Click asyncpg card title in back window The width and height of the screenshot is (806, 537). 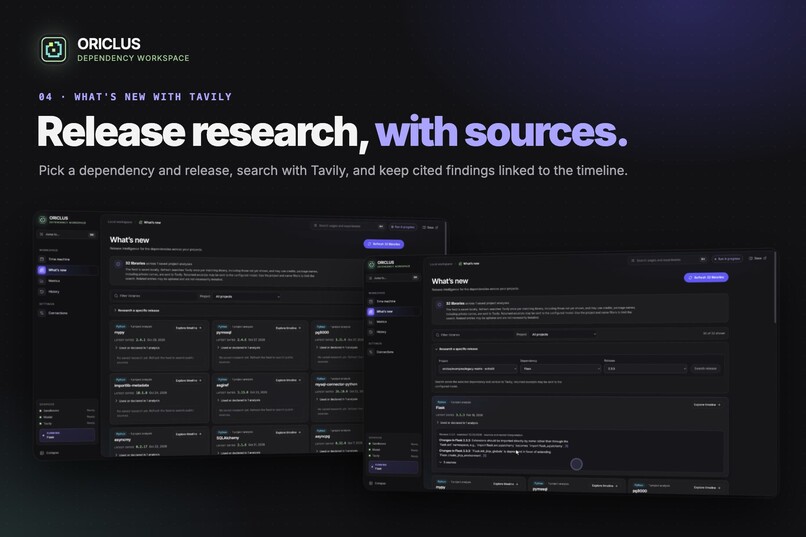[323, 436]
